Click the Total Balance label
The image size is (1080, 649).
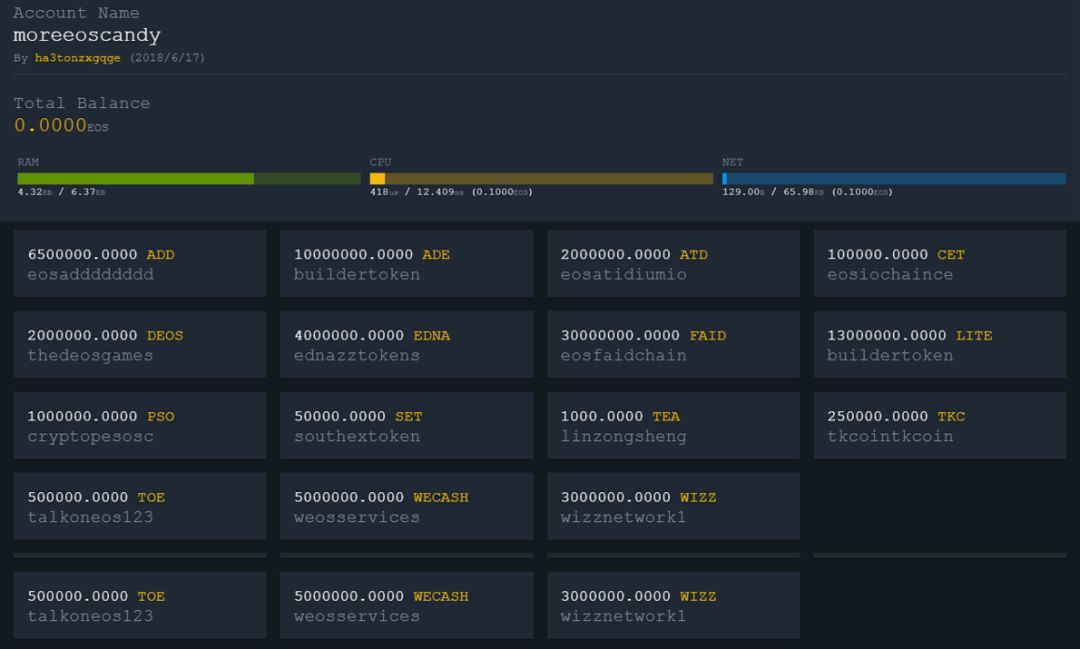(x=81, y=103)
